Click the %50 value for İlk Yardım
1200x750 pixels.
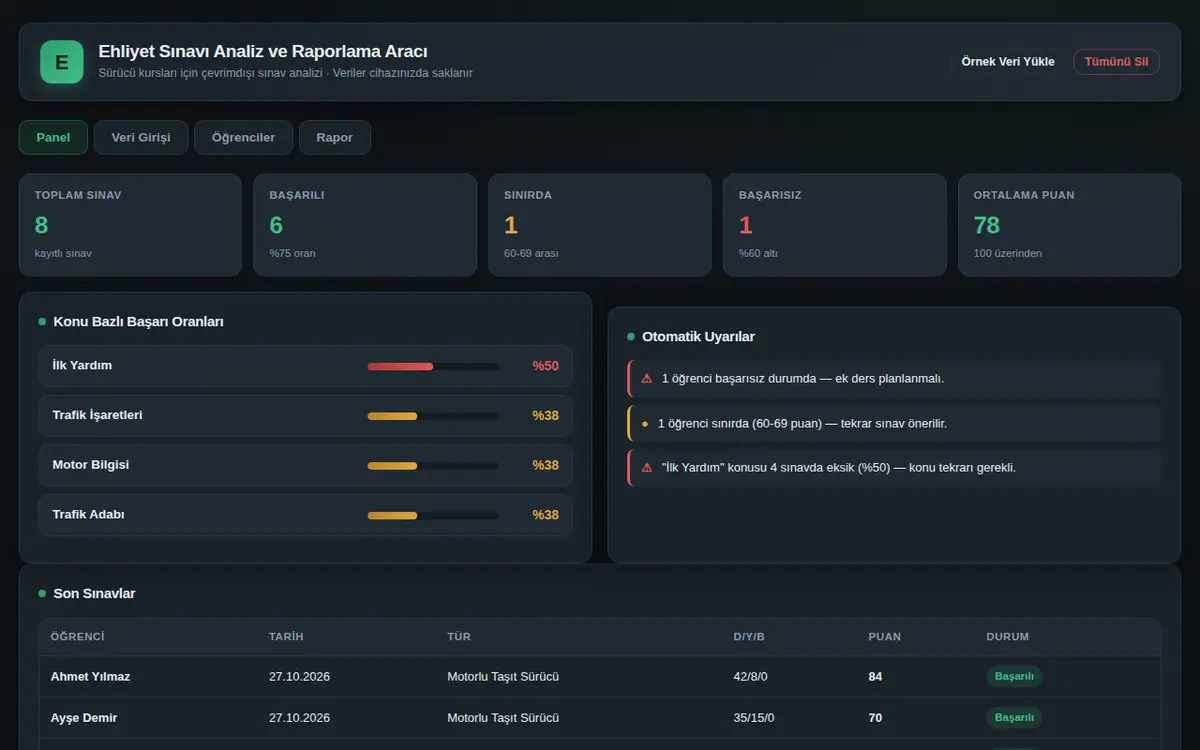[545, 366]
